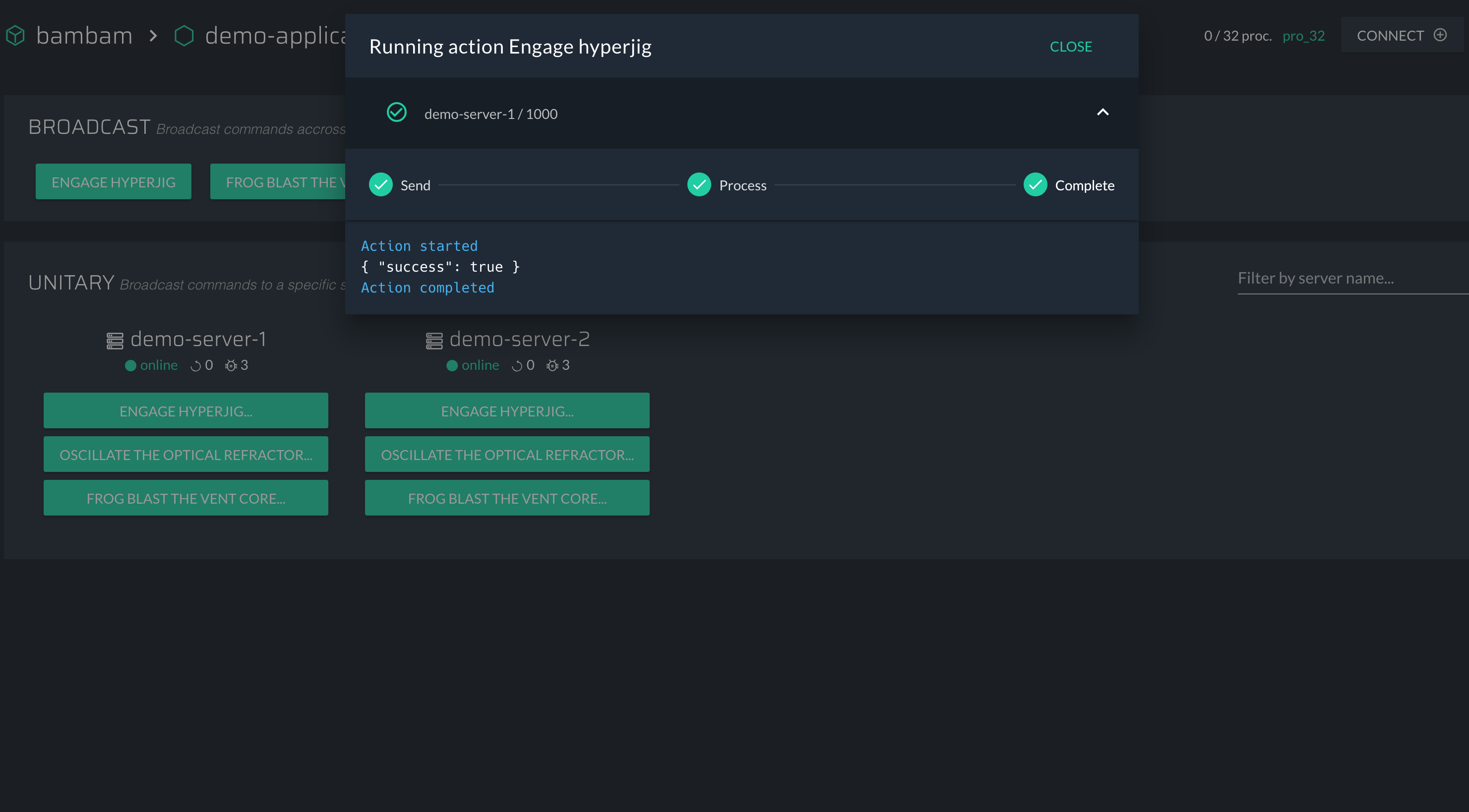Screen dimensions: 1469x812
Task: Click demo-server-1 restart count icon
Action: point(195,366)
